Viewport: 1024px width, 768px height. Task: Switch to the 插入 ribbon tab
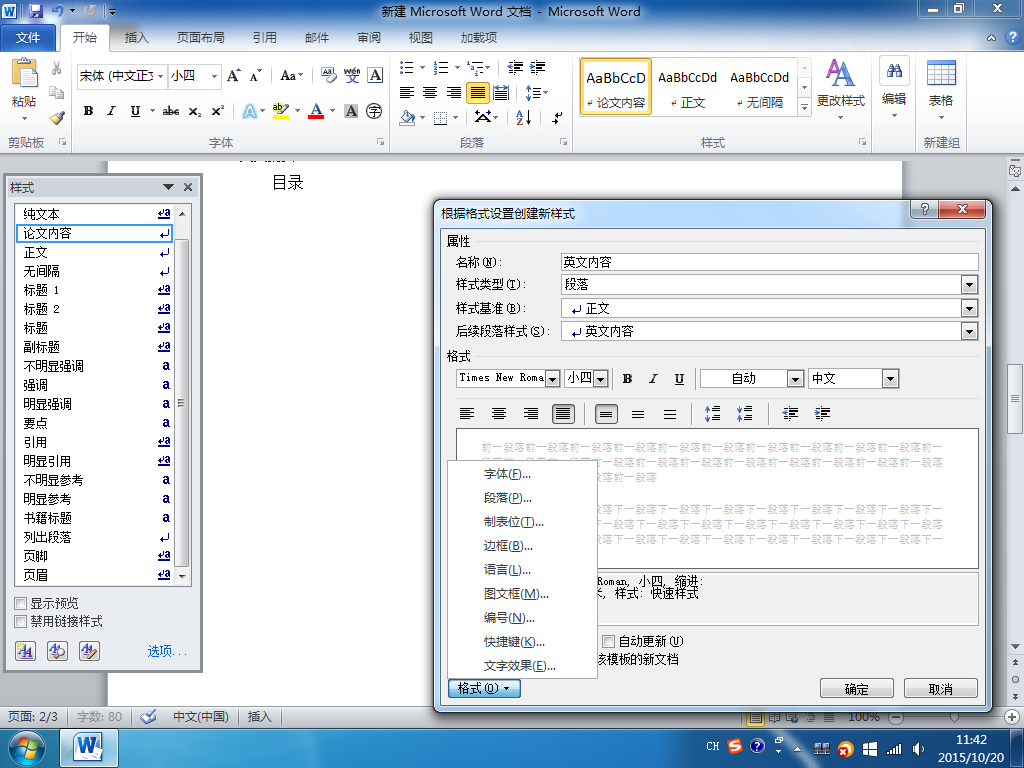click(x=136, y=38)
